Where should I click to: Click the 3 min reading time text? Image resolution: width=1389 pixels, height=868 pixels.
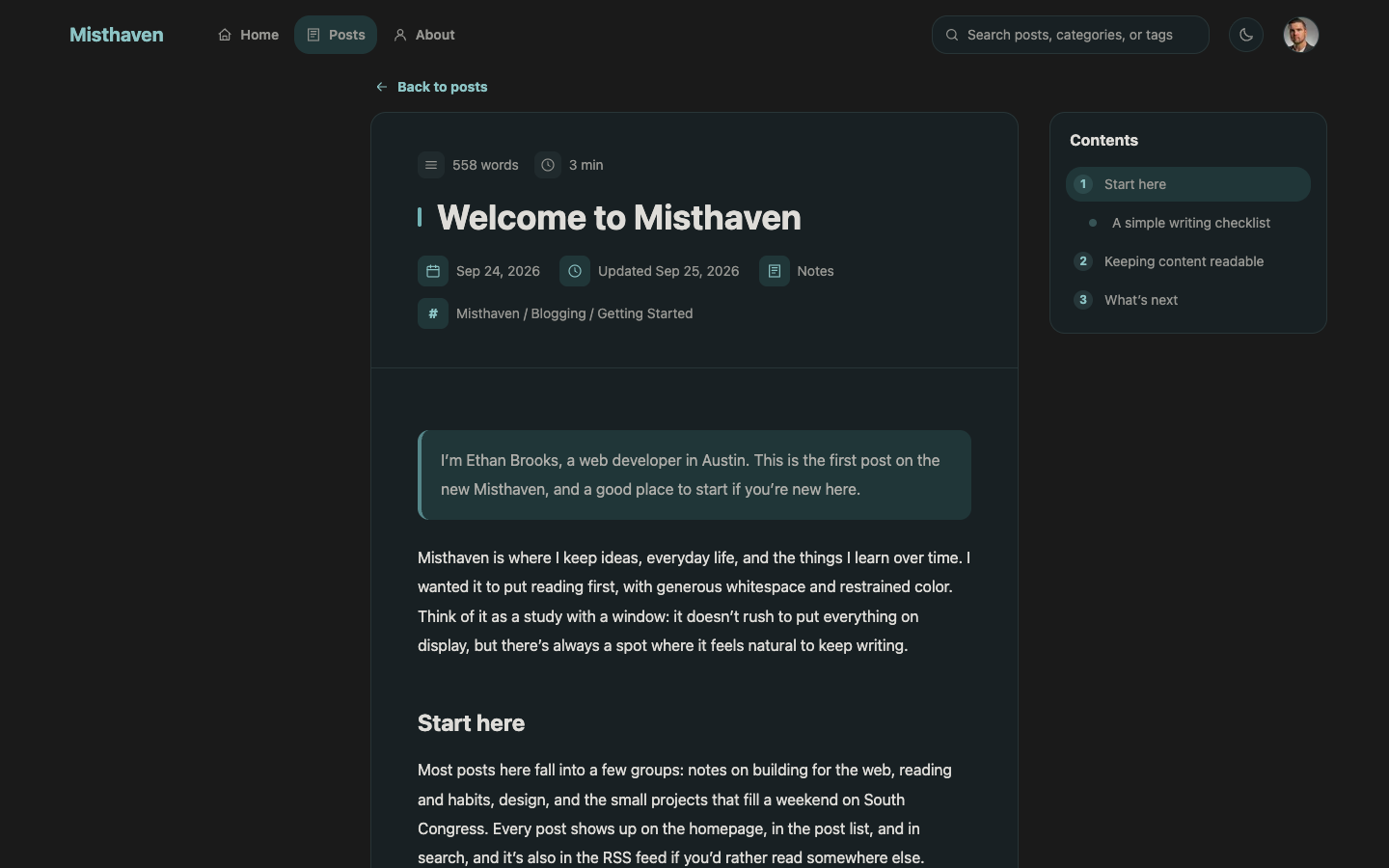click(x=586, y=165)
